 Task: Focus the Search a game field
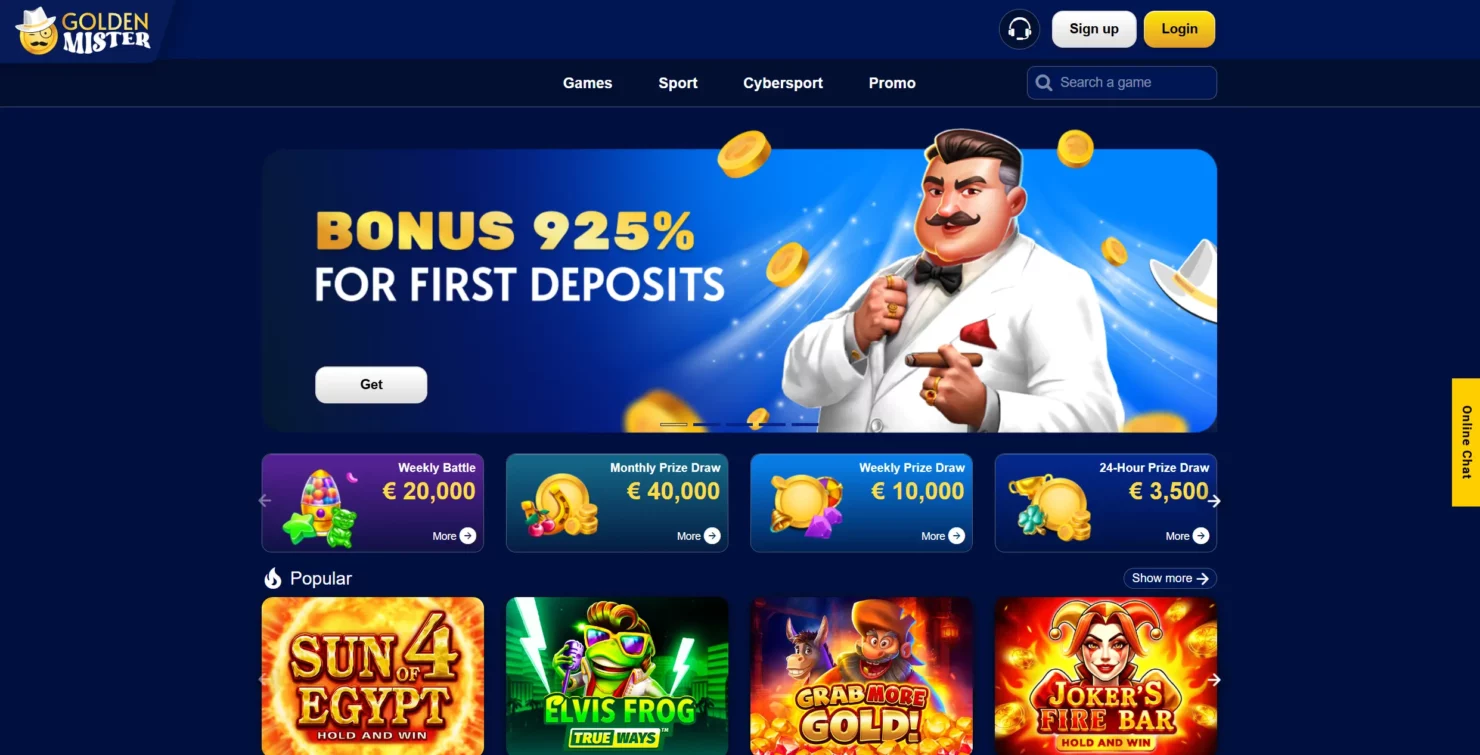[x=1122, y=83]
